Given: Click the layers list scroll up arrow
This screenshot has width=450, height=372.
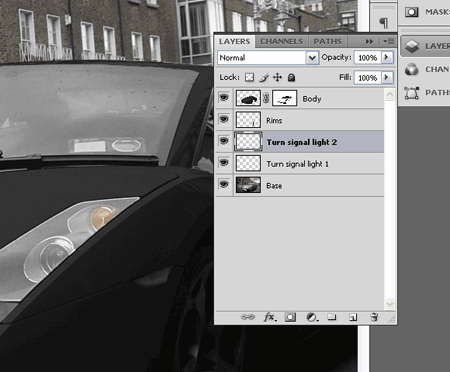Looking at the screenshot, I should point(389,95).
